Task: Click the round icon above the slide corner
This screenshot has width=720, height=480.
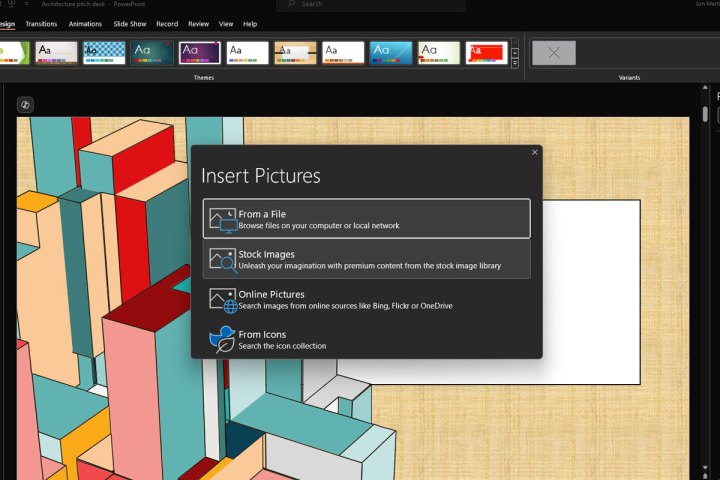Action: [26, 105]
